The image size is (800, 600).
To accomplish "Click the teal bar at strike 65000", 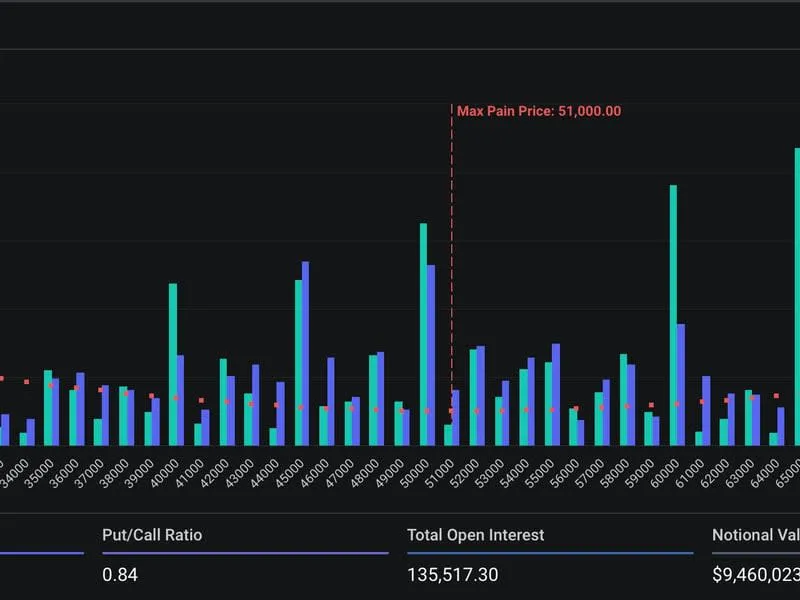I will pos(792,300).
